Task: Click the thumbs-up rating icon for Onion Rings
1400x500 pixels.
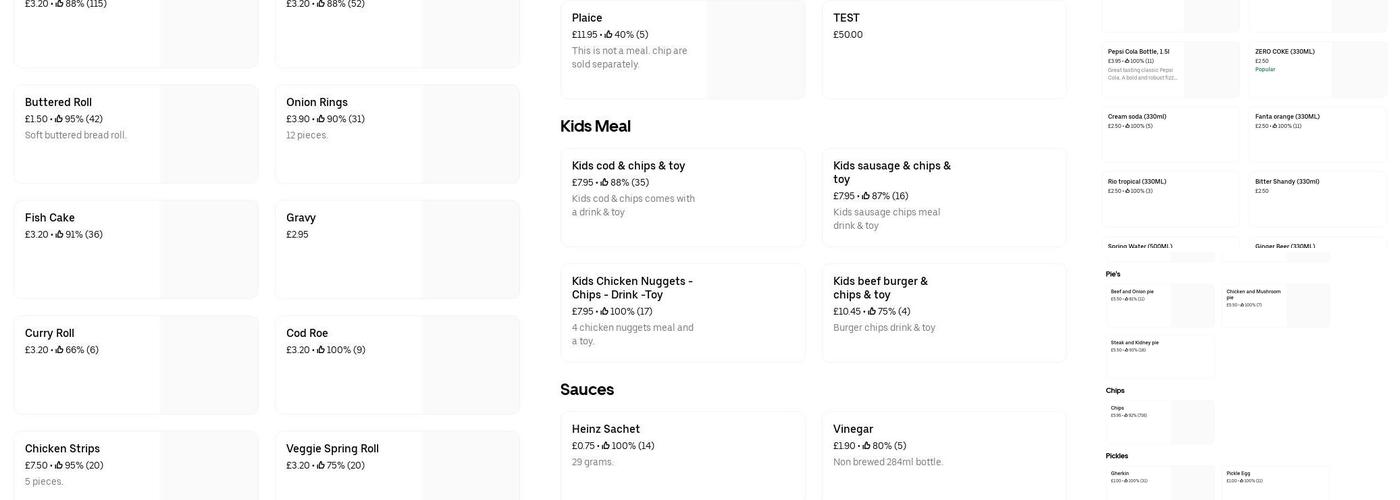Action: pyautogui.click(x=321, y=119)
